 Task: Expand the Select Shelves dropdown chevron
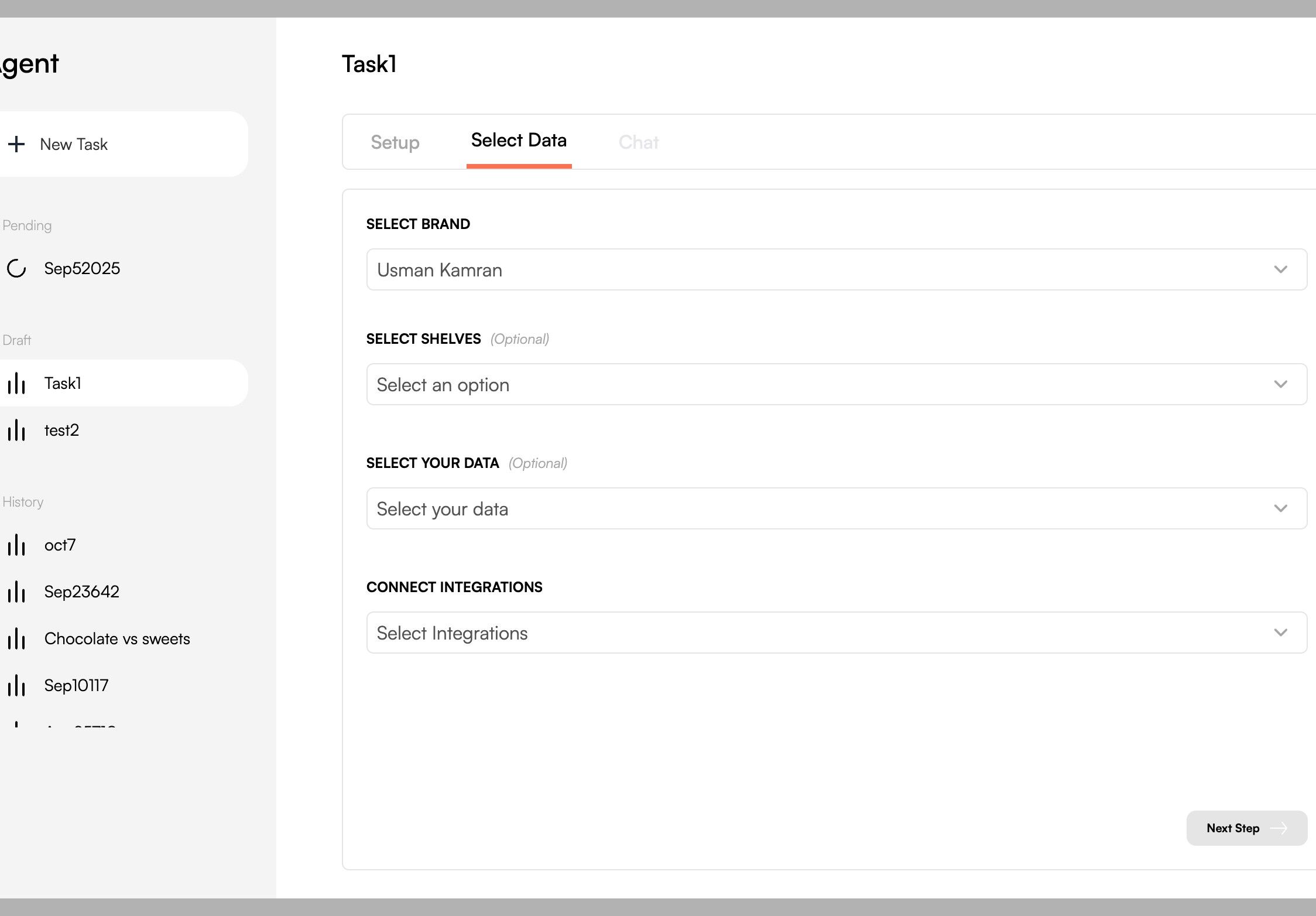pyautogui.click(x=1280, y=384)
